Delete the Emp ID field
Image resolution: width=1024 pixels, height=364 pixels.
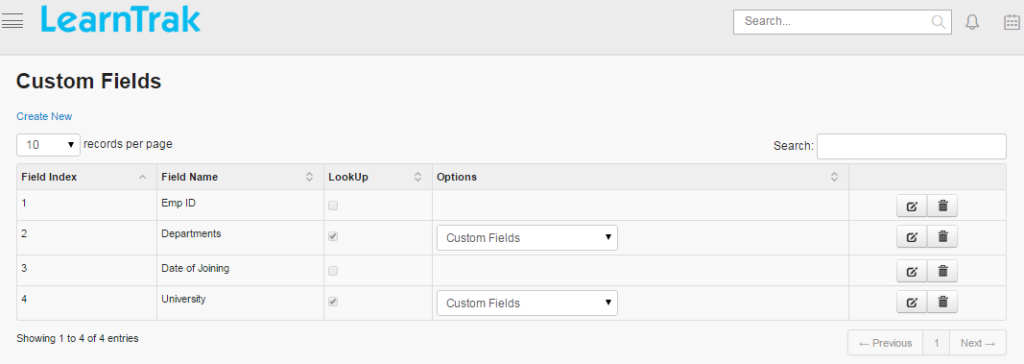(x=942, y=206)
